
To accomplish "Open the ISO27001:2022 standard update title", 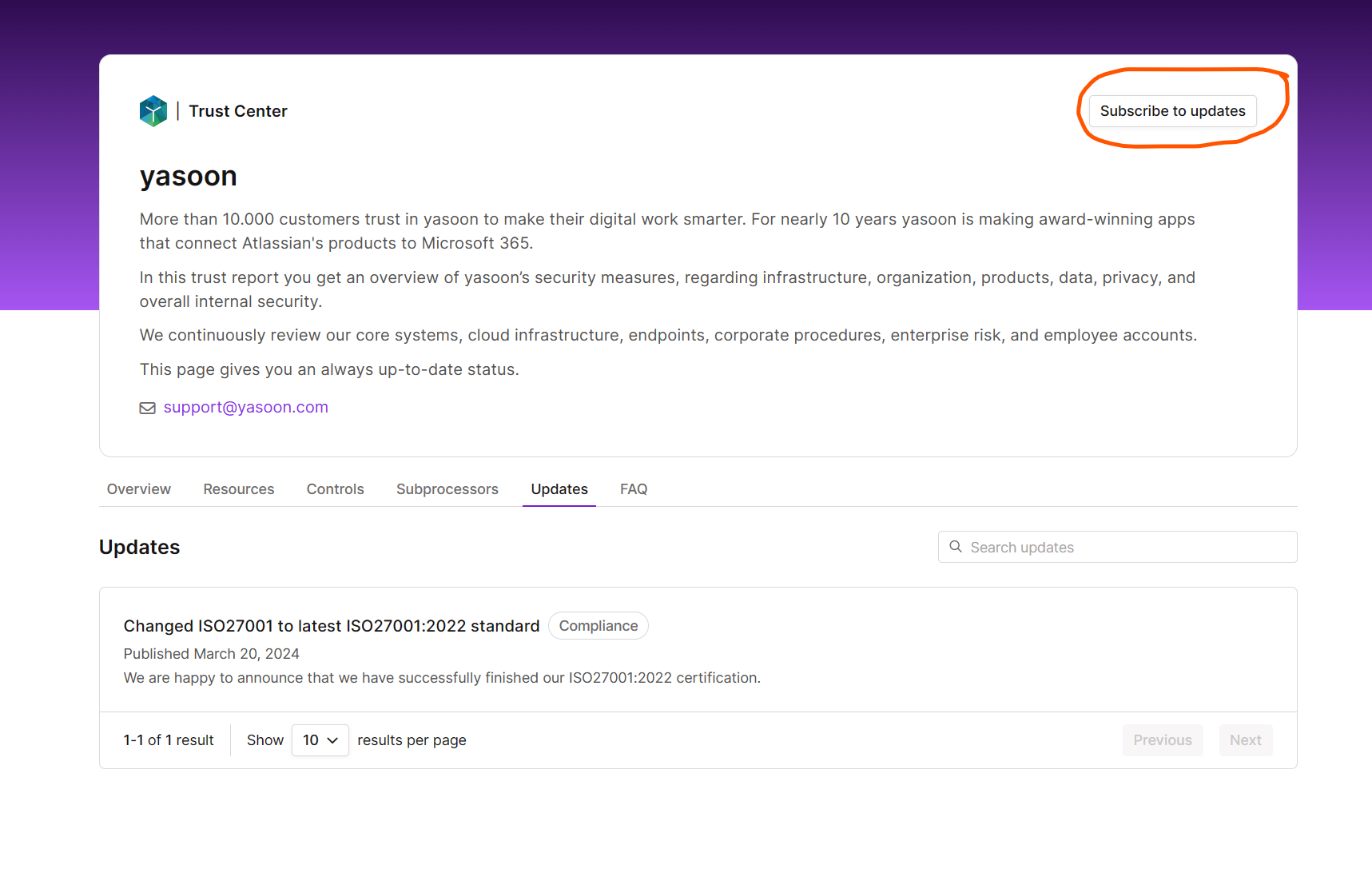I will [332, 626].
